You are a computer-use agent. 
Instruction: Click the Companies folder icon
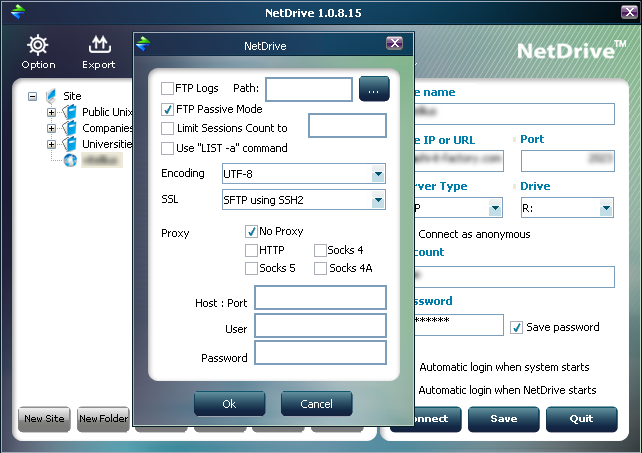click(x=70, y=128)
